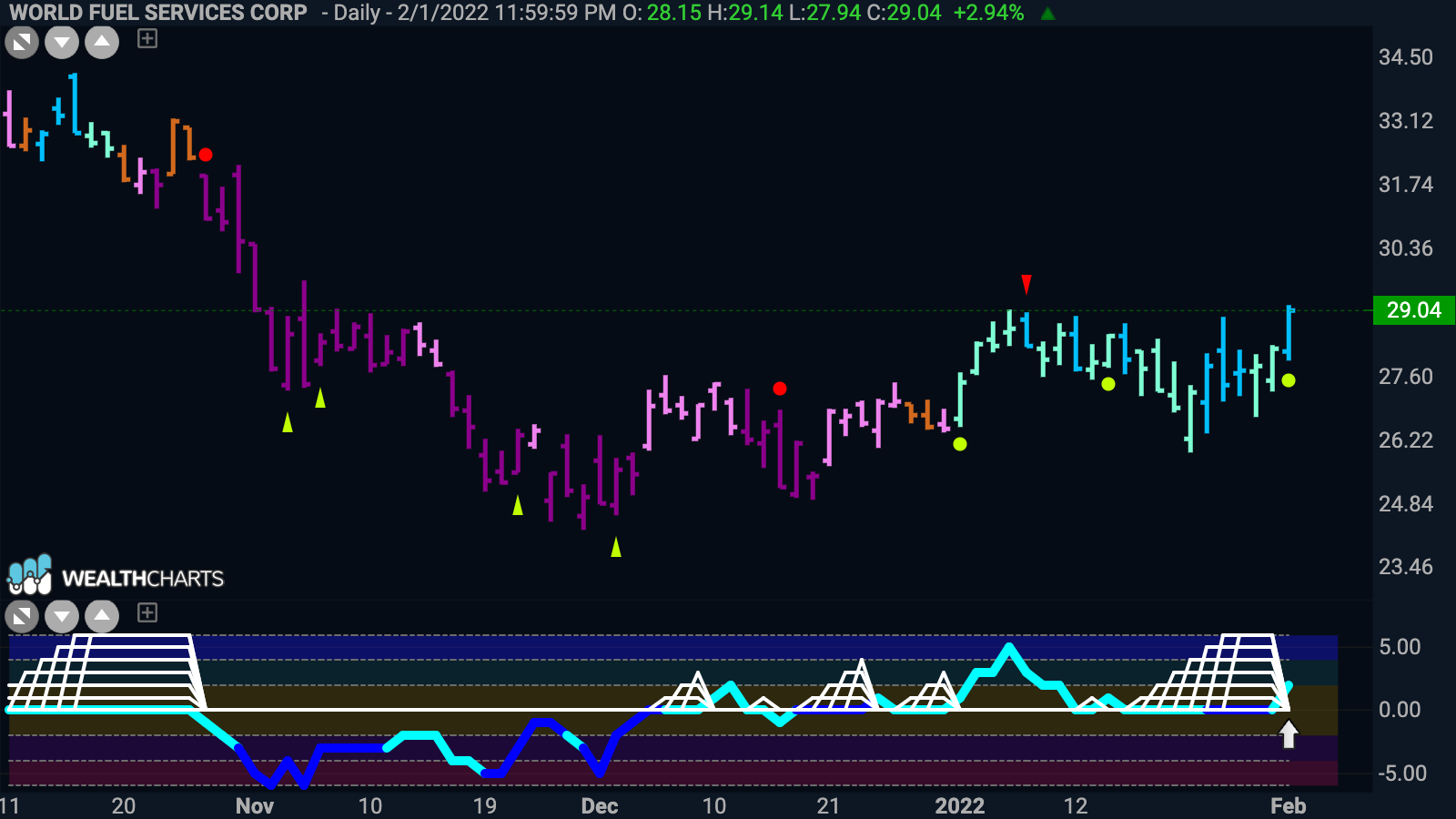This screenshot has height=819, width=1456.
Task: Click the 24.84 price axis label
Action: click(1406, 504)
